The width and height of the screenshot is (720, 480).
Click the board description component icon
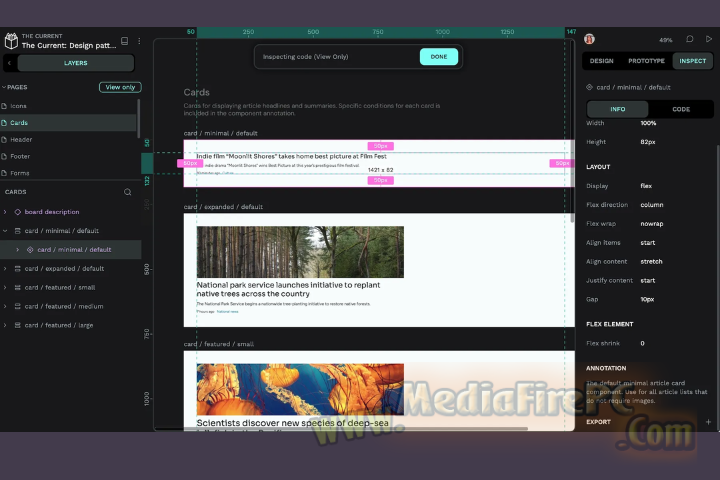click(x=17, y=212)
